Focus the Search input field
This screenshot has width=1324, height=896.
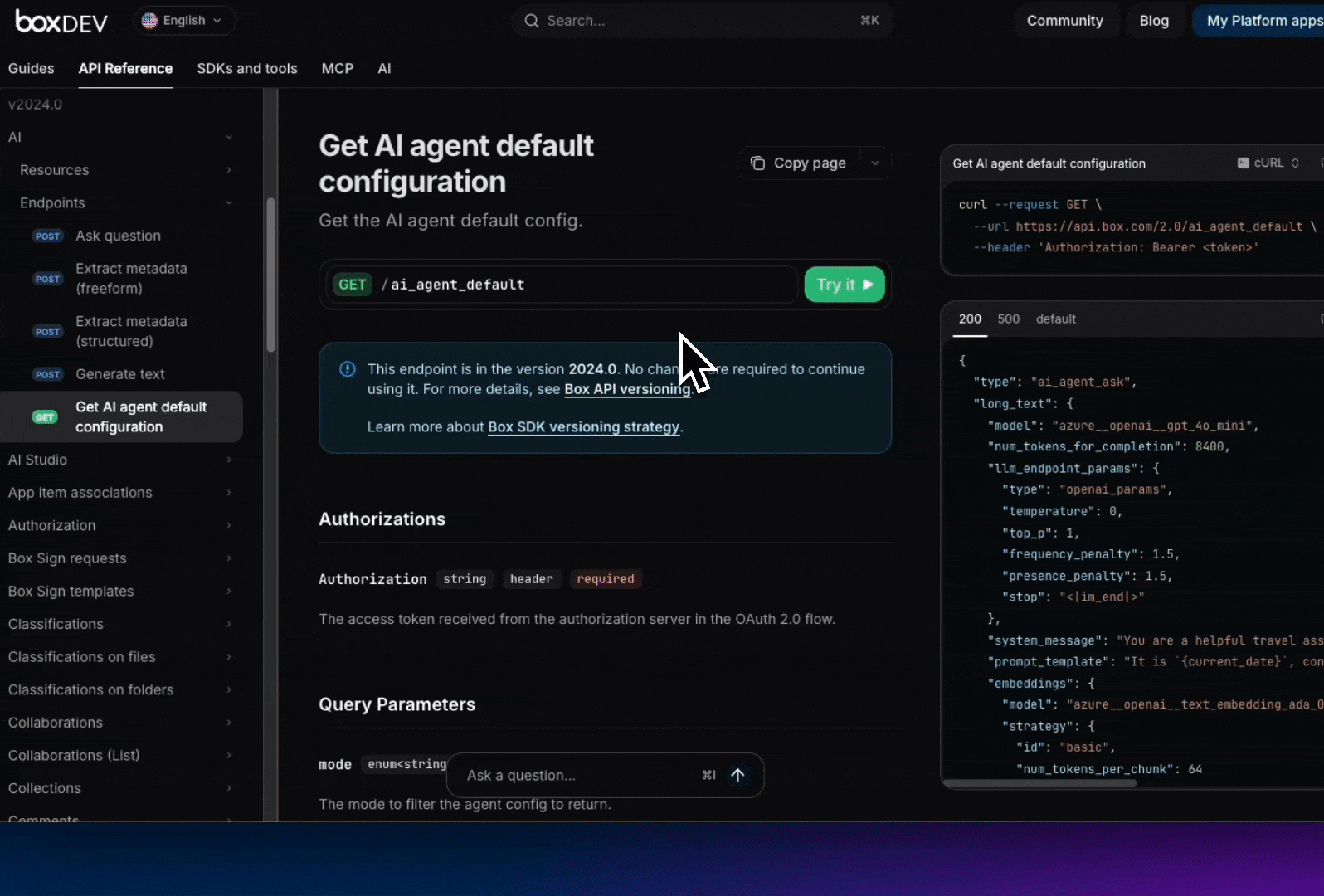[702, 21]
